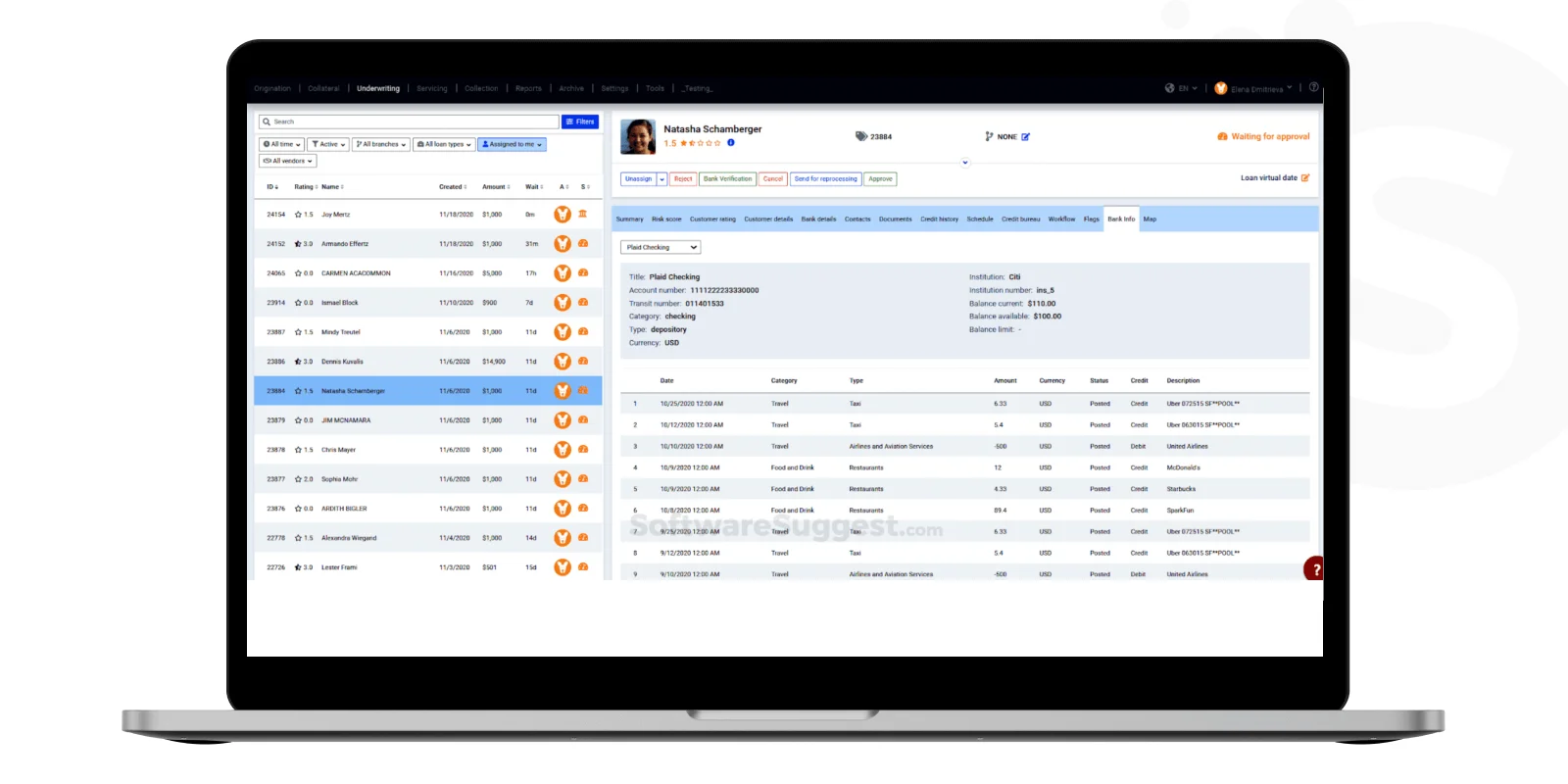
Task: Click status gauge icon for CARMEN ACACOMMON
Action: 583,272
